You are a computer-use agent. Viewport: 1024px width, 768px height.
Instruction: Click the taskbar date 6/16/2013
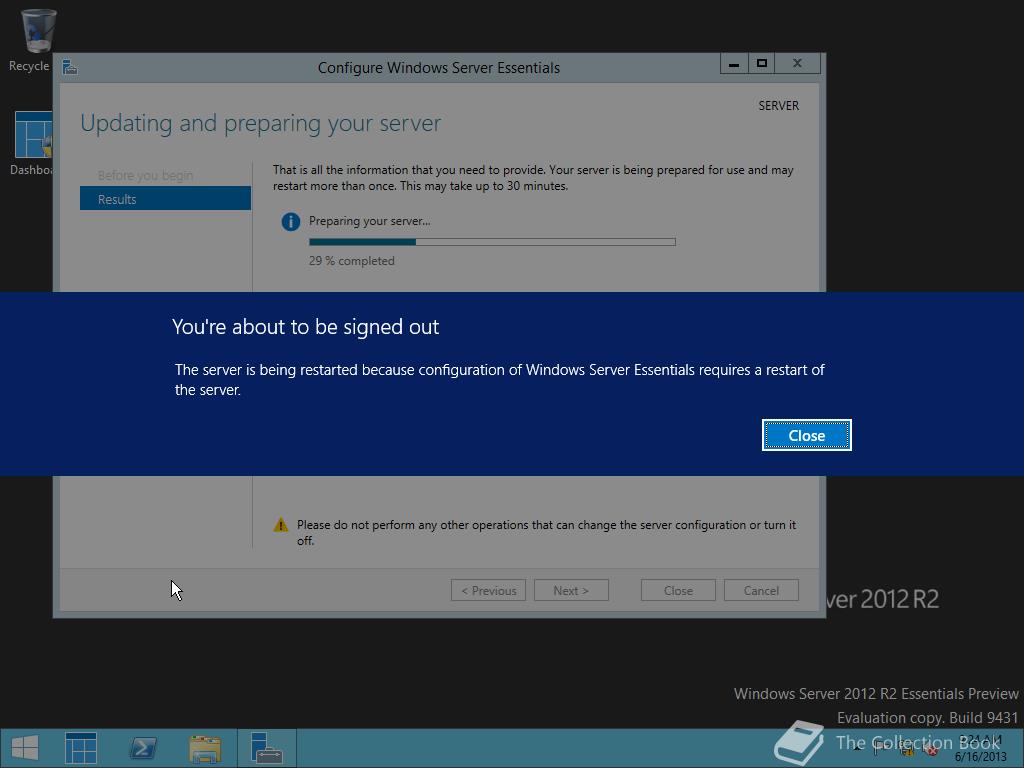tap(980, 758)
